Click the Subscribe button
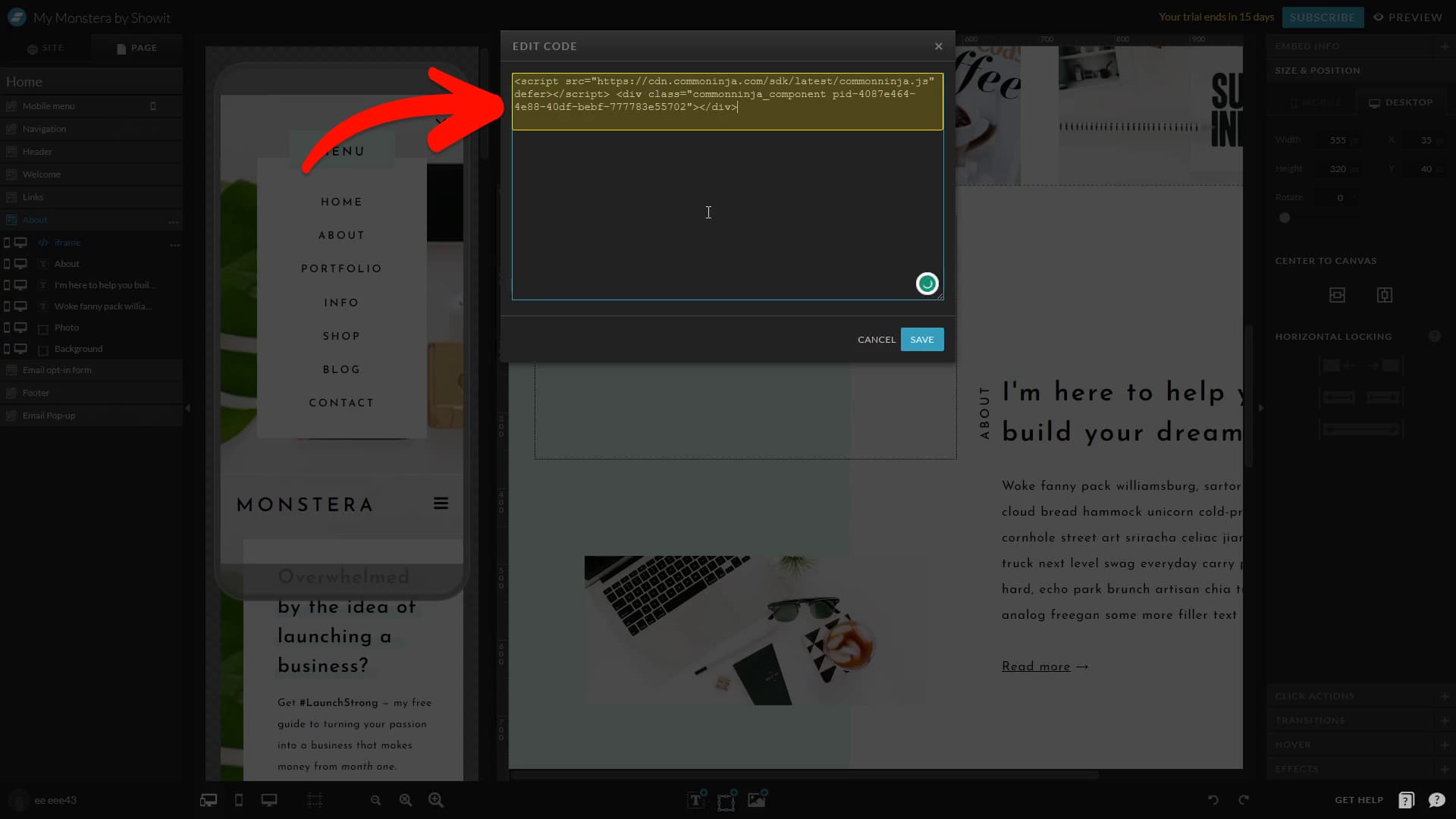The width and height of the screenshot is (1456, 819). click(x=1323, y=17)
